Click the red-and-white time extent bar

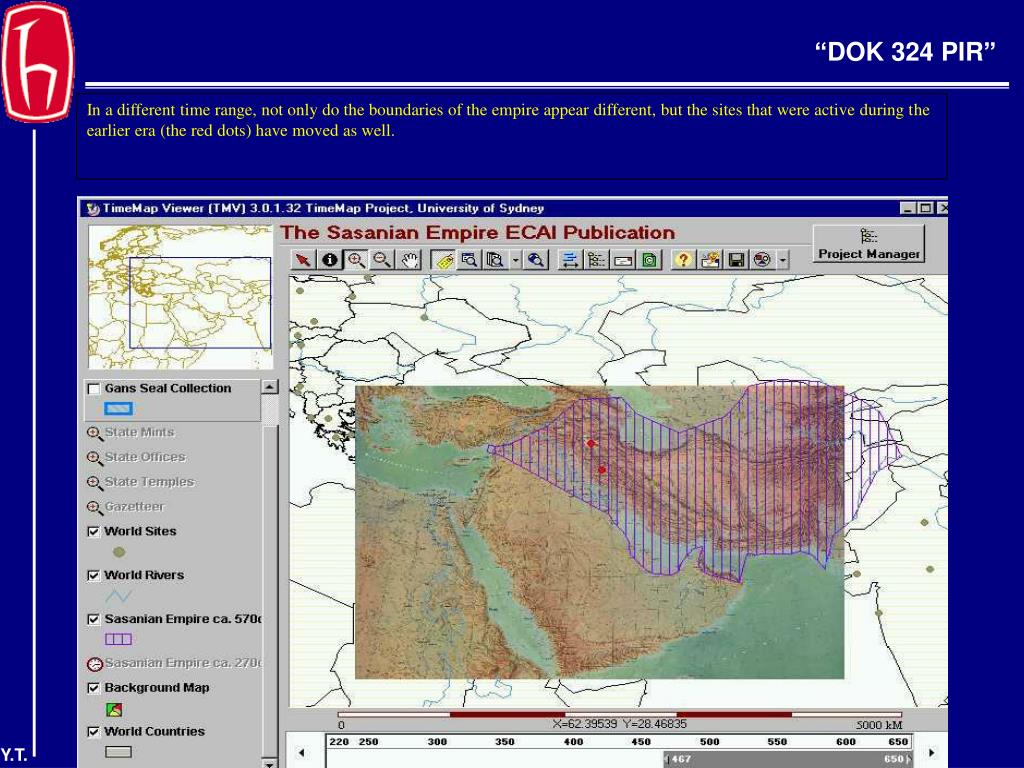[x=619, y=714]
